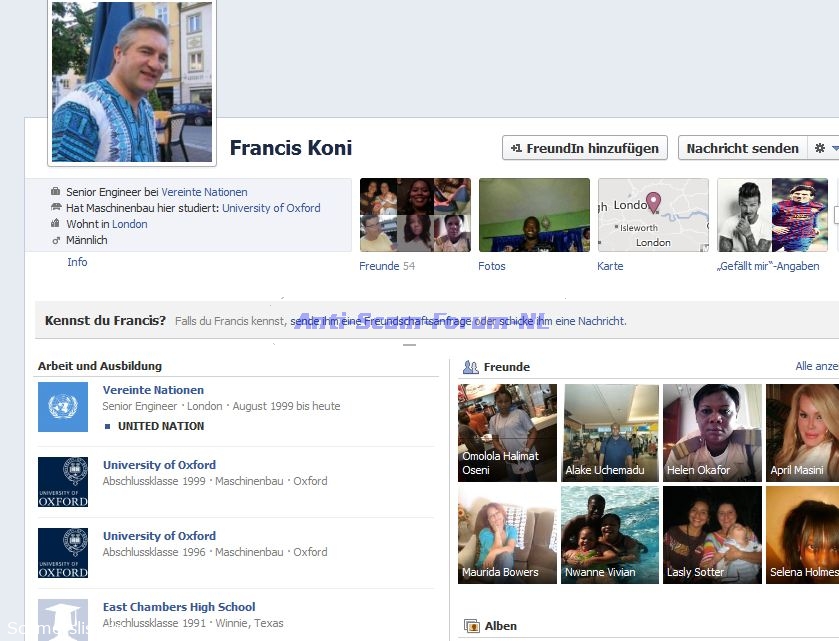Click the United Nations logo icon
The height and width of the screenshot is (641, 839).
point(63,407)
